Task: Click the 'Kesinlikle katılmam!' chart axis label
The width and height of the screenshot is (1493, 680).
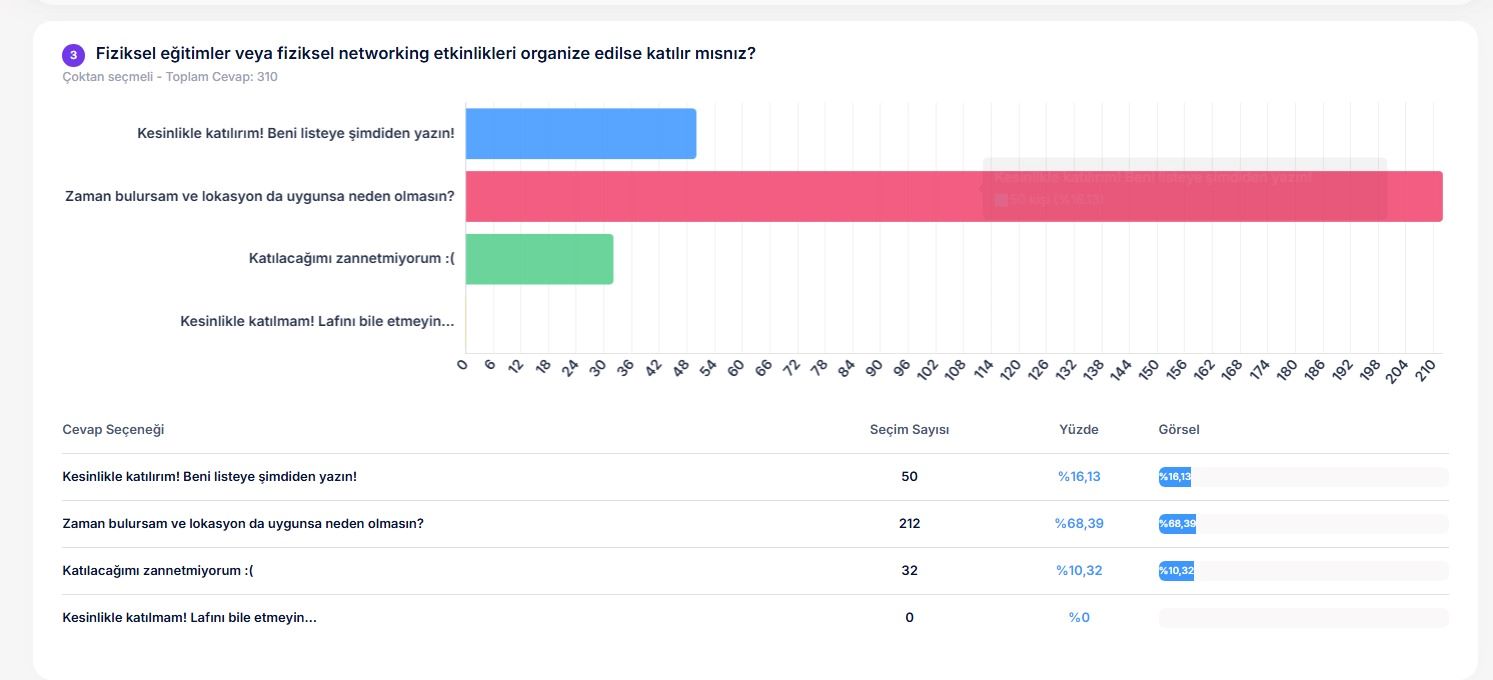Action: [317, 321]
